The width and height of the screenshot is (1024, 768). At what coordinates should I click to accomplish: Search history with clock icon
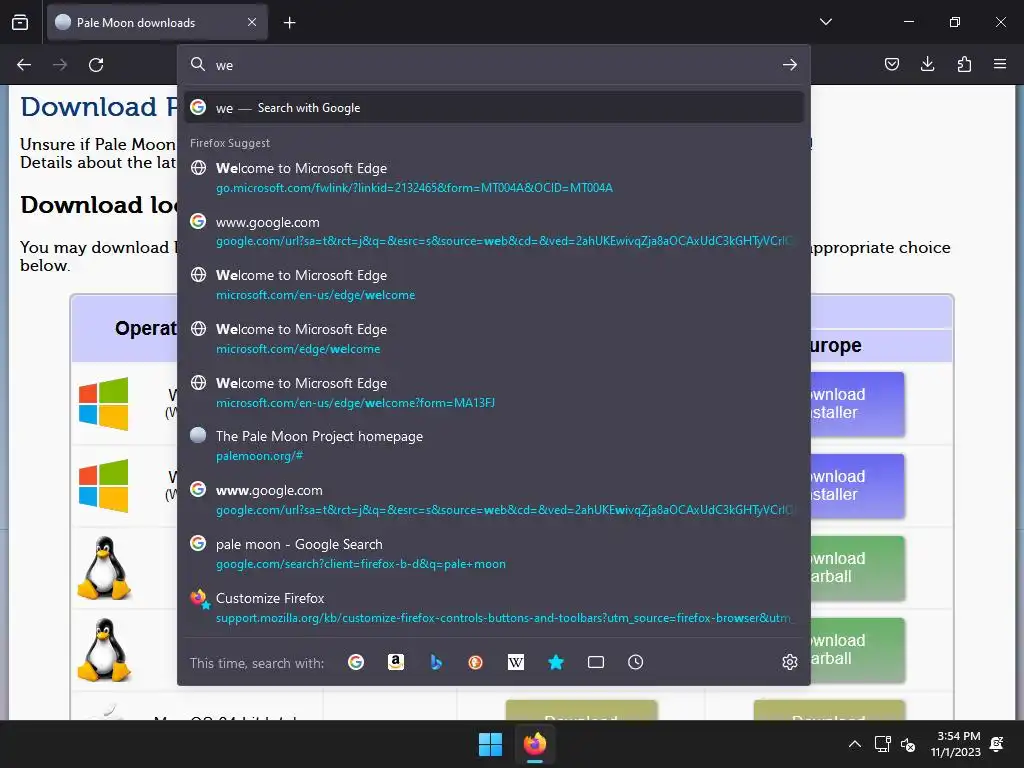[x=635, y=662]
